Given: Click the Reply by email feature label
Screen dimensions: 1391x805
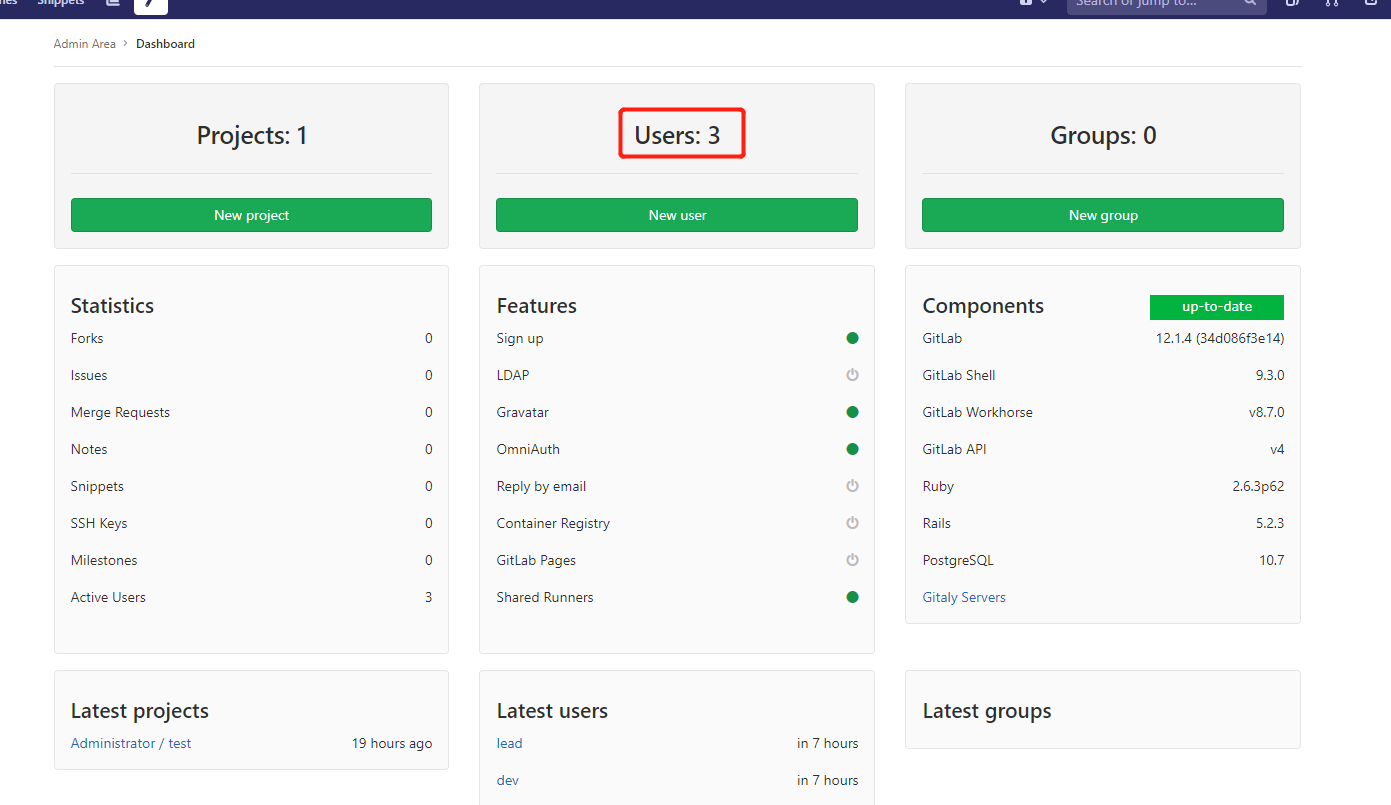Looking at the screenshot, I should coord(541,486).
